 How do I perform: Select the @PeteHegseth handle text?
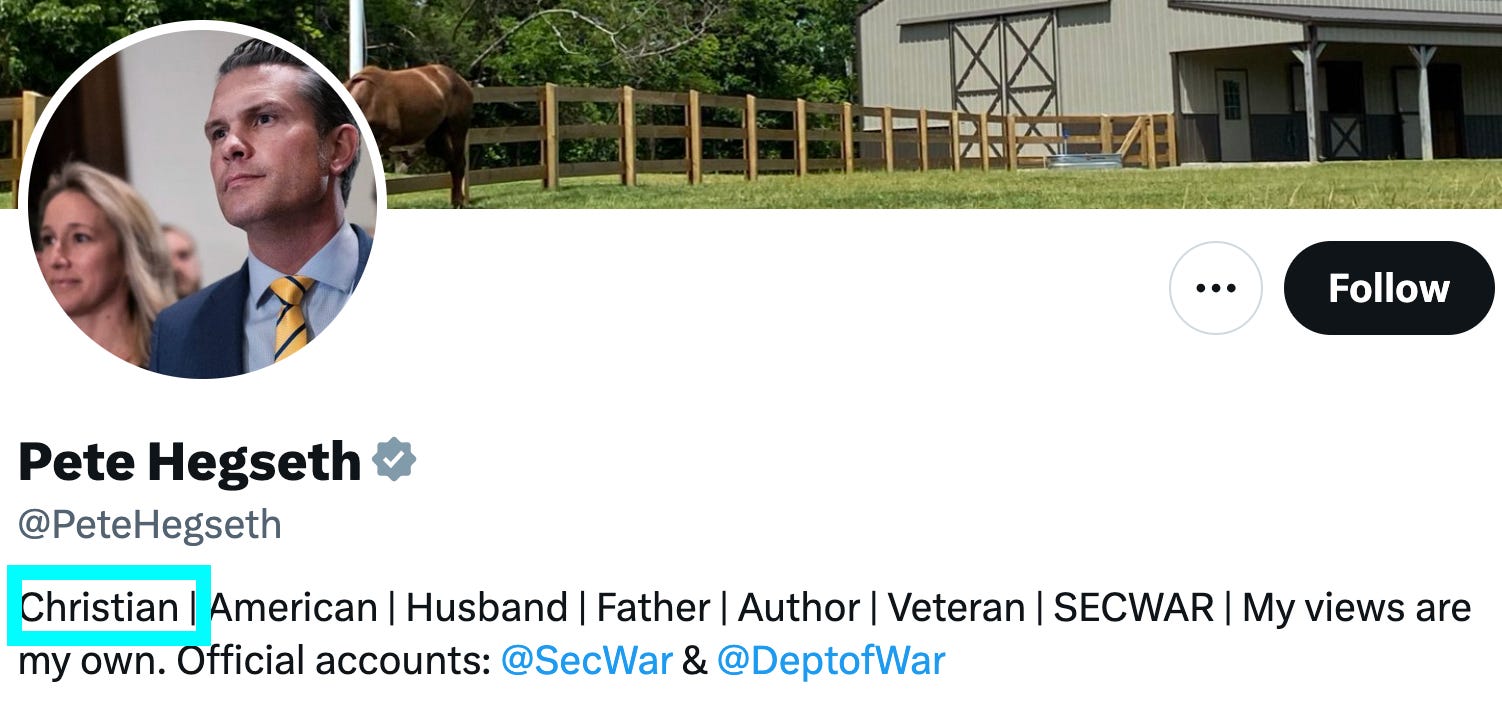tap(150, 525)
